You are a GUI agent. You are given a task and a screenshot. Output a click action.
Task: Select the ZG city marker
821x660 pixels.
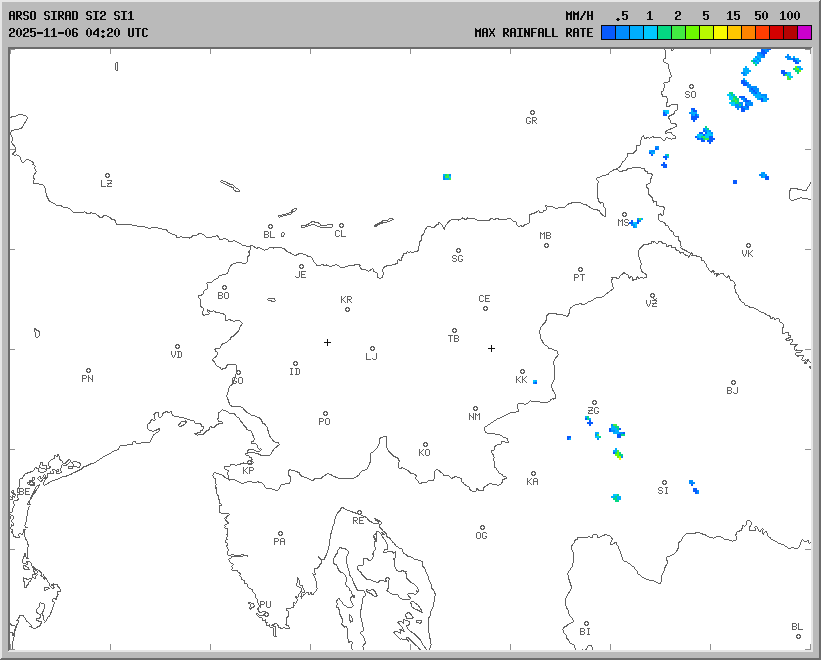(594, 403)
